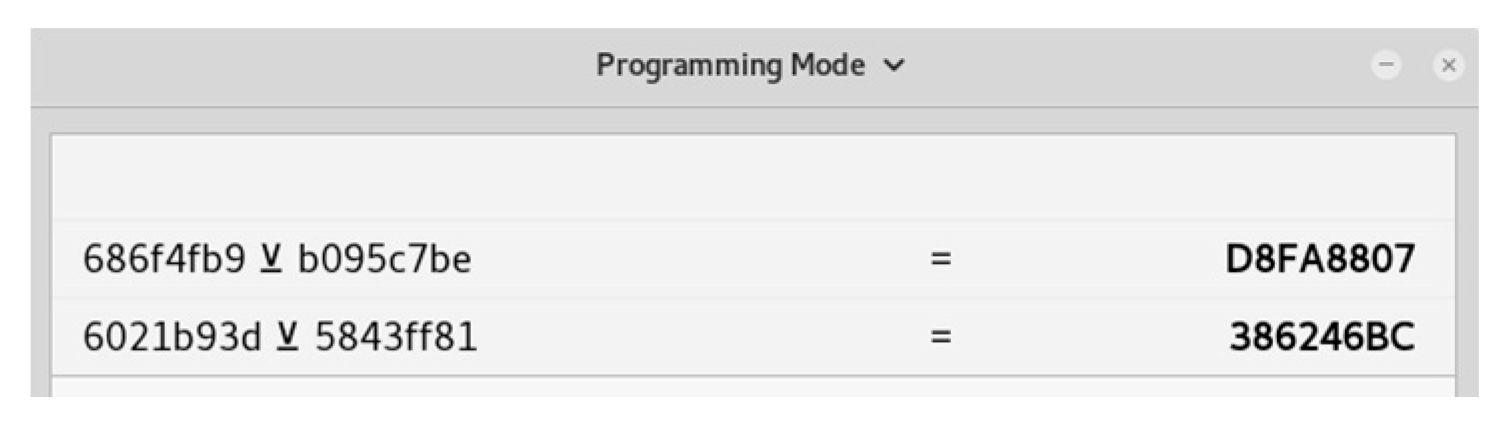Insert the result D8FA8807

[1320, 260]
